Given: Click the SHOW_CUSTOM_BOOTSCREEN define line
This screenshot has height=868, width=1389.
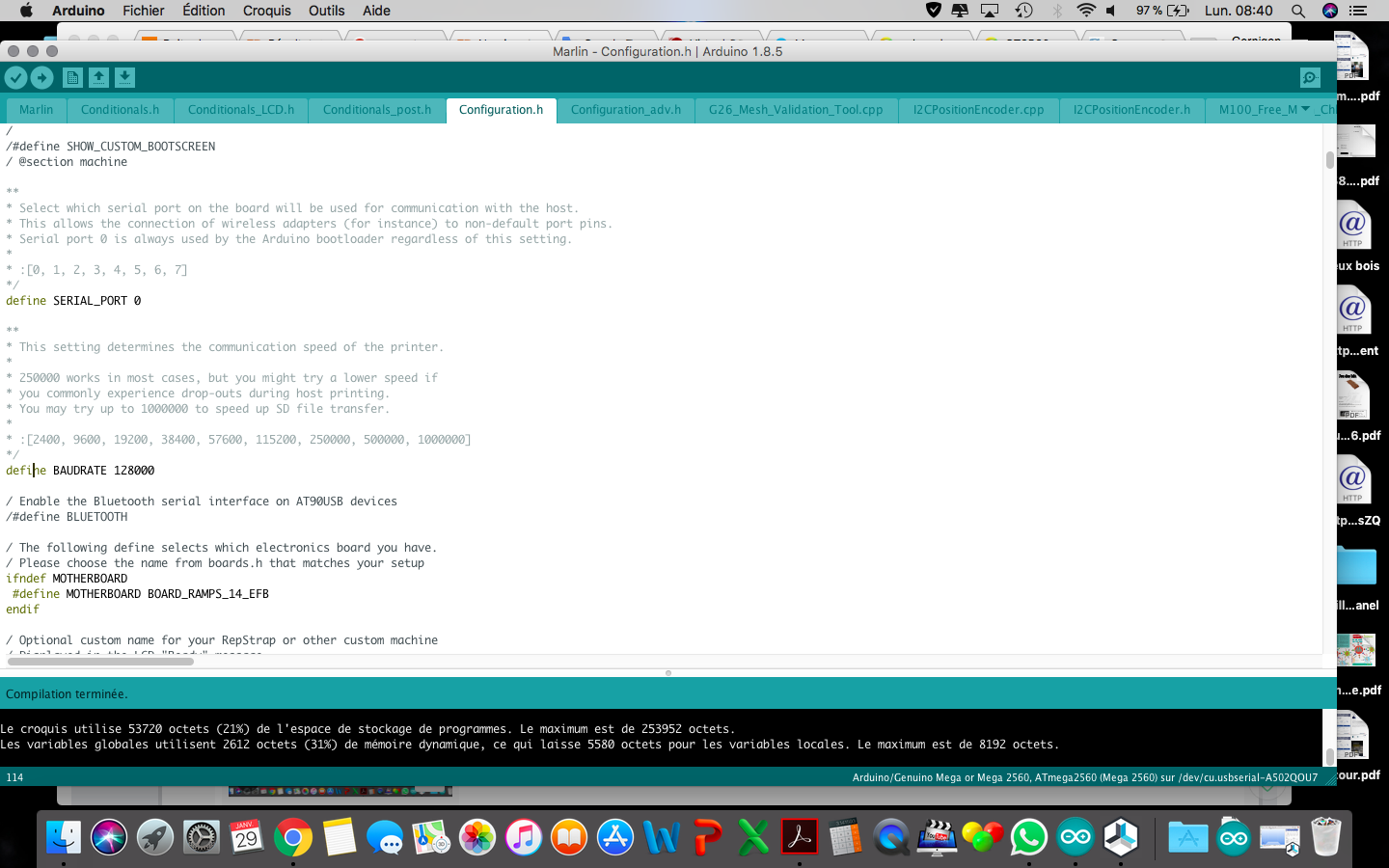Looking at the screenshot, I should [110, 147].
